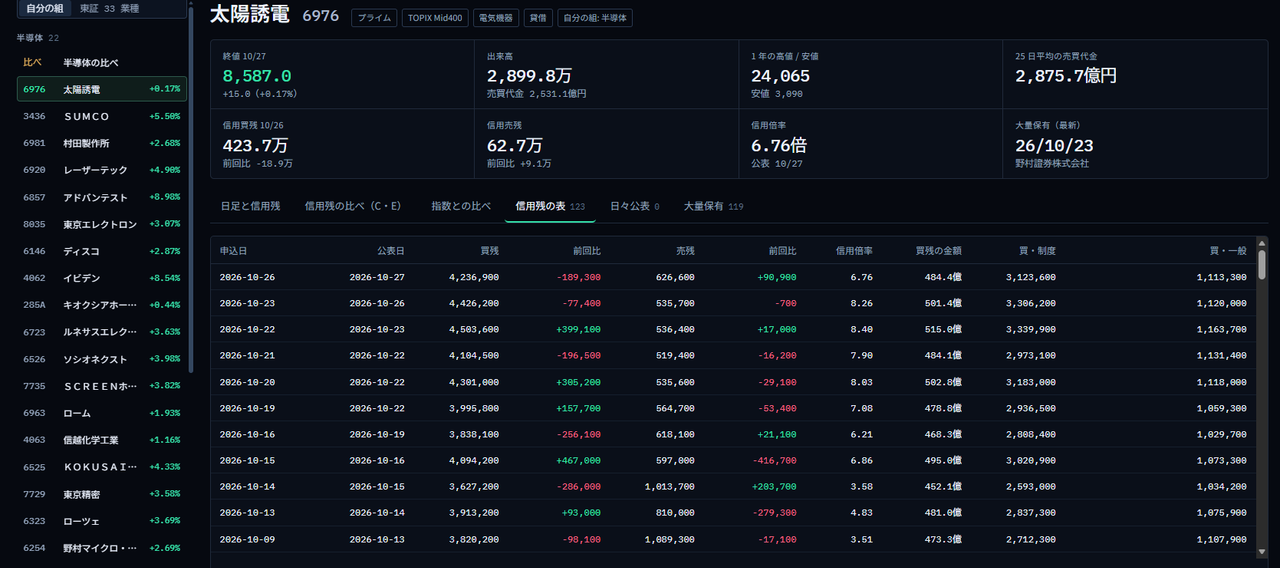Viewport: 1280px width, 568px height.
Task: Click the 信用買残 423.7万 value
Action: (254, 145)
